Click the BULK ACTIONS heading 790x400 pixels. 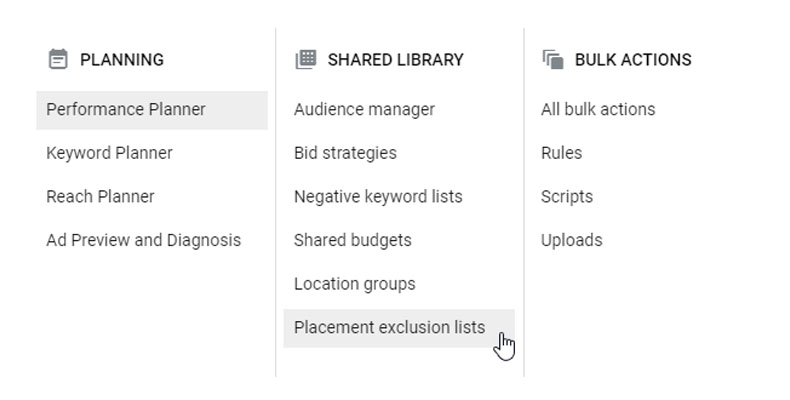coord(633,60)
